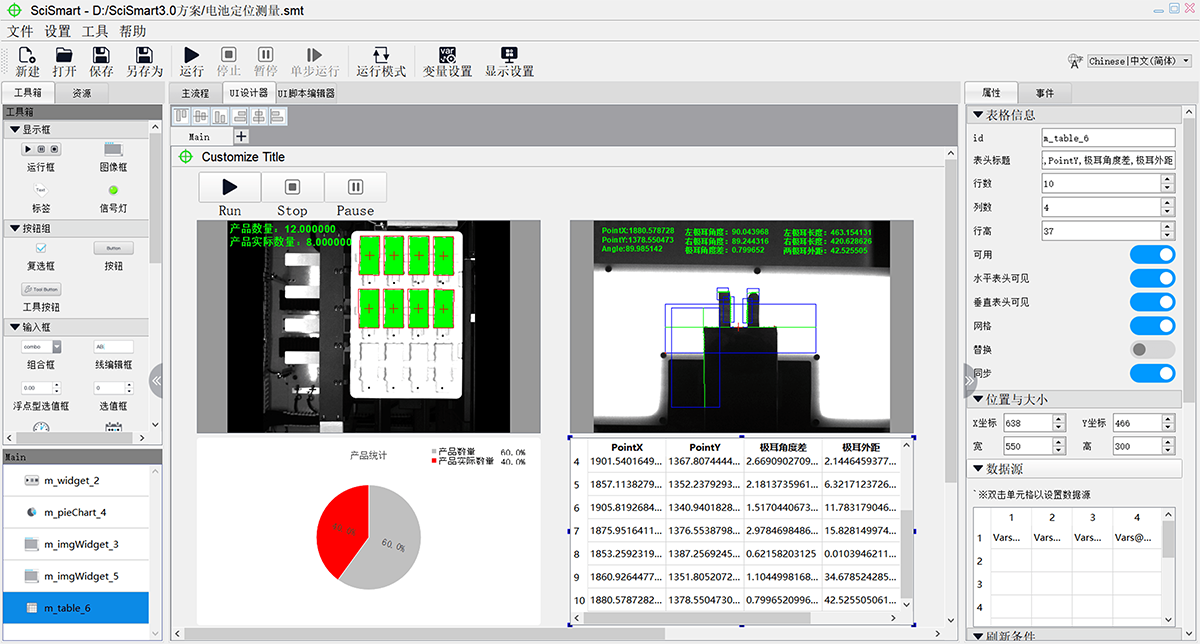
Task: Click the Pause button on the canvas
Action: [x=355, y=186]
